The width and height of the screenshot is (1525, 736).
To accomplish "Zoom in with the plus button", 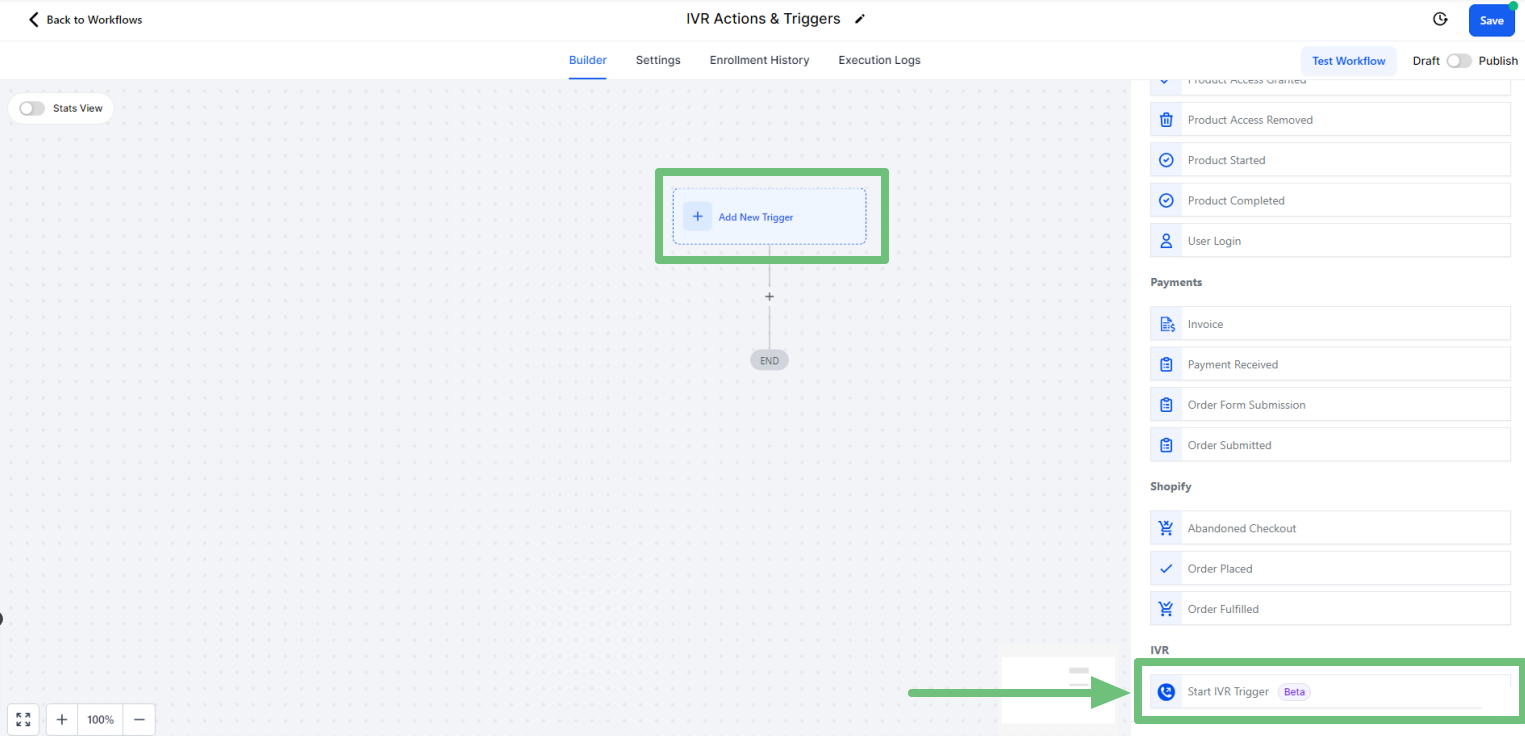I will coord(62,719).
